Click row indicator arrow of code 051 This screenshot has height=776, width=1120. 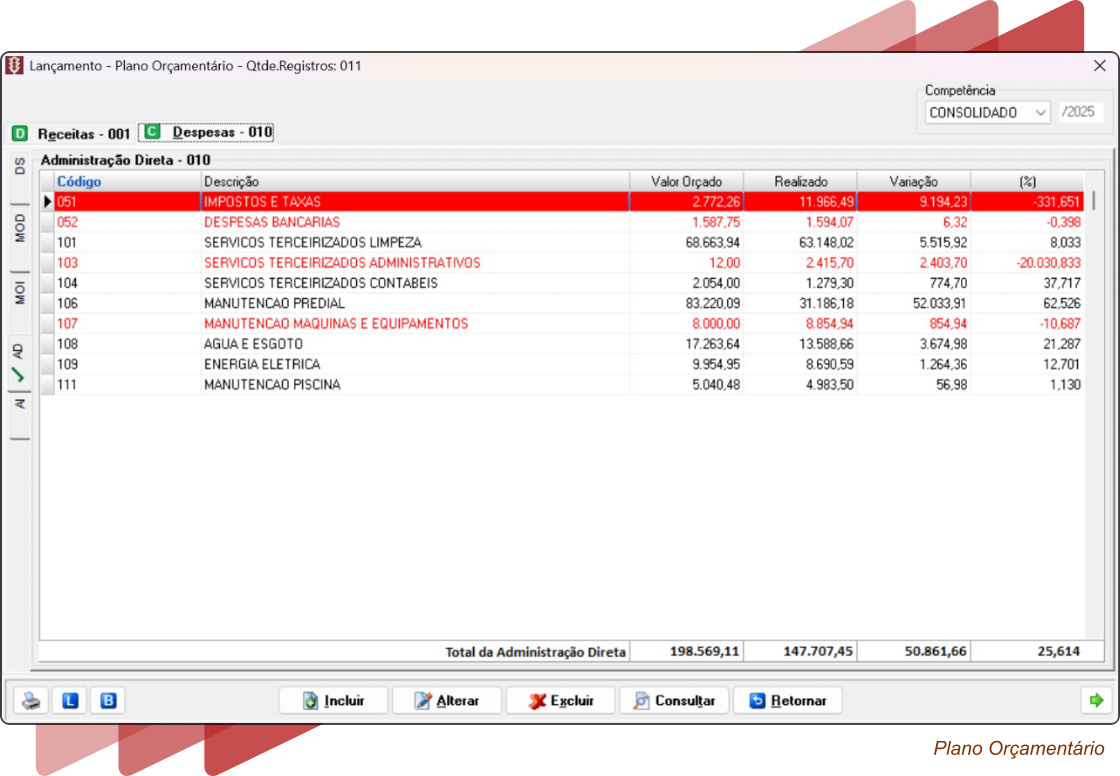(x=46, y=202)
